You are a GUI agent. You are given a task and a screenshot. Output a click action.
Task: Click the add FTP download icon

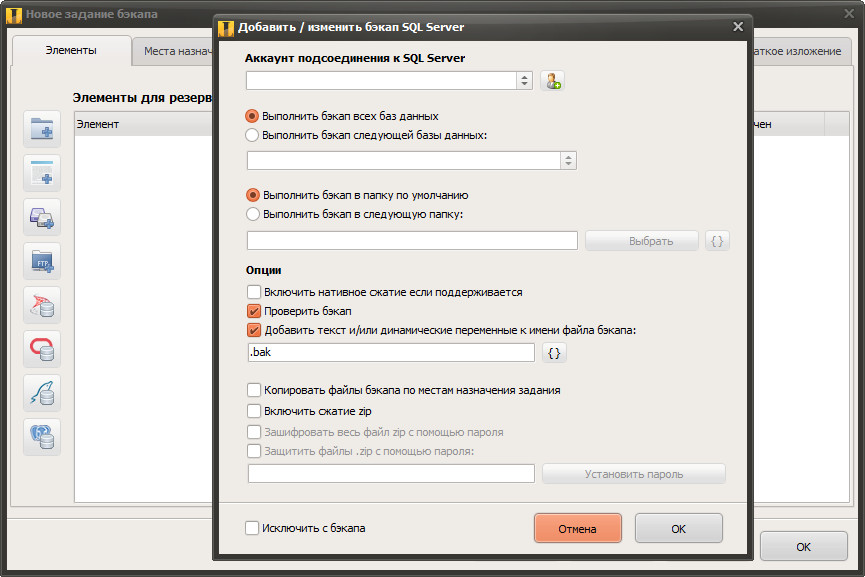pyautogui.click(x=42, y=261)
